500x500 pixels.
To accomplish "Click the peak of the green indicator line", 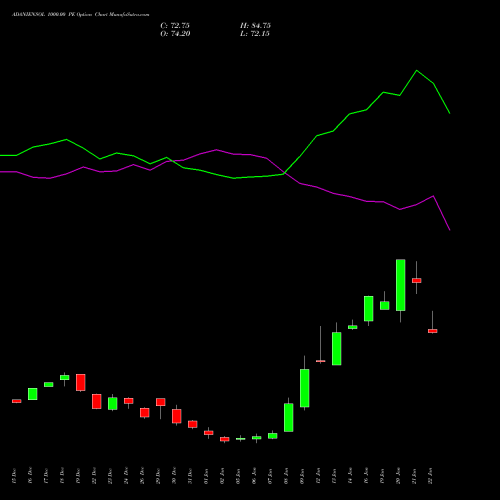I will coord(416,70).
